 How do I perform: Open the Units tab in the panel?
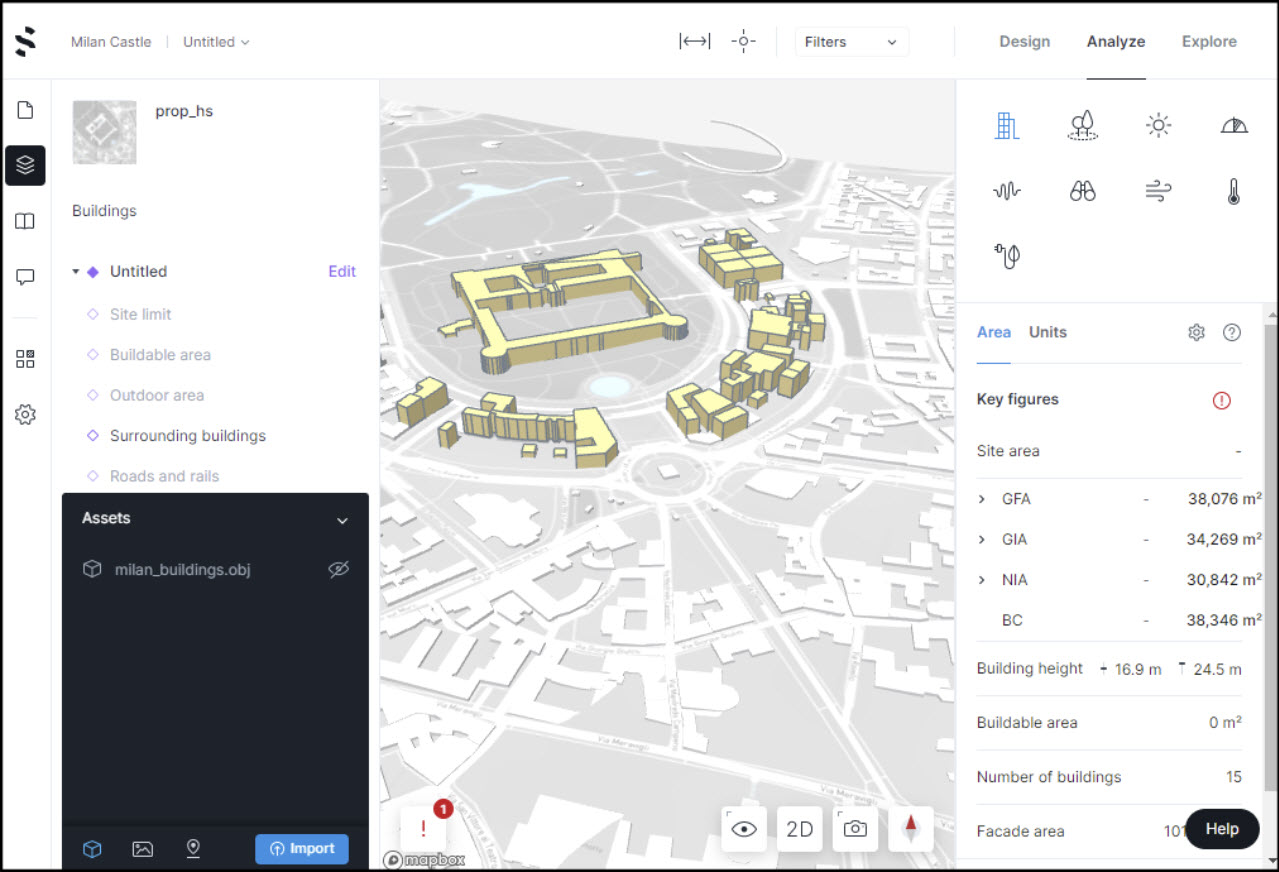pos(1047,332)
